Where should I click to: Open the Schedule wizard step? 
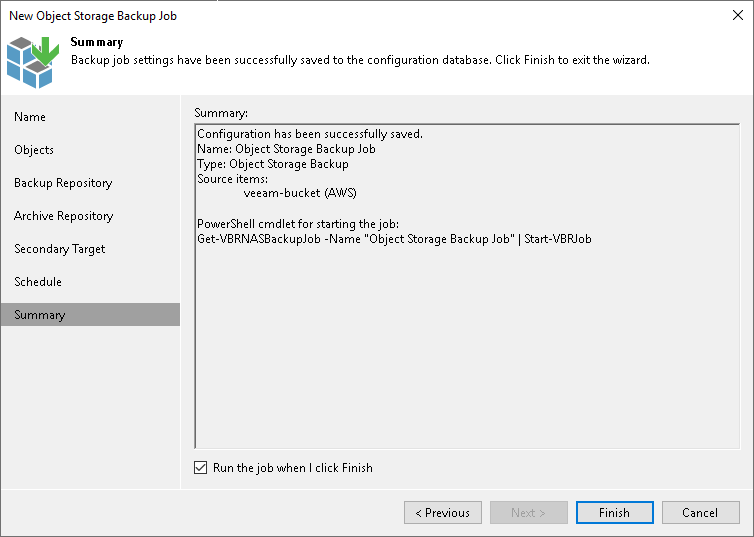coord(38,282)
